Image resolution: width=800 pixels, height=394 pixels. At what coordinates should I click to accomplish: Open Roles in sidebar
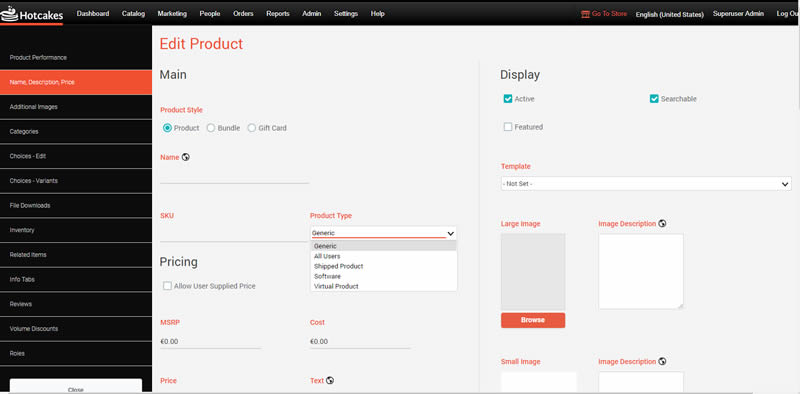(76, 353)
